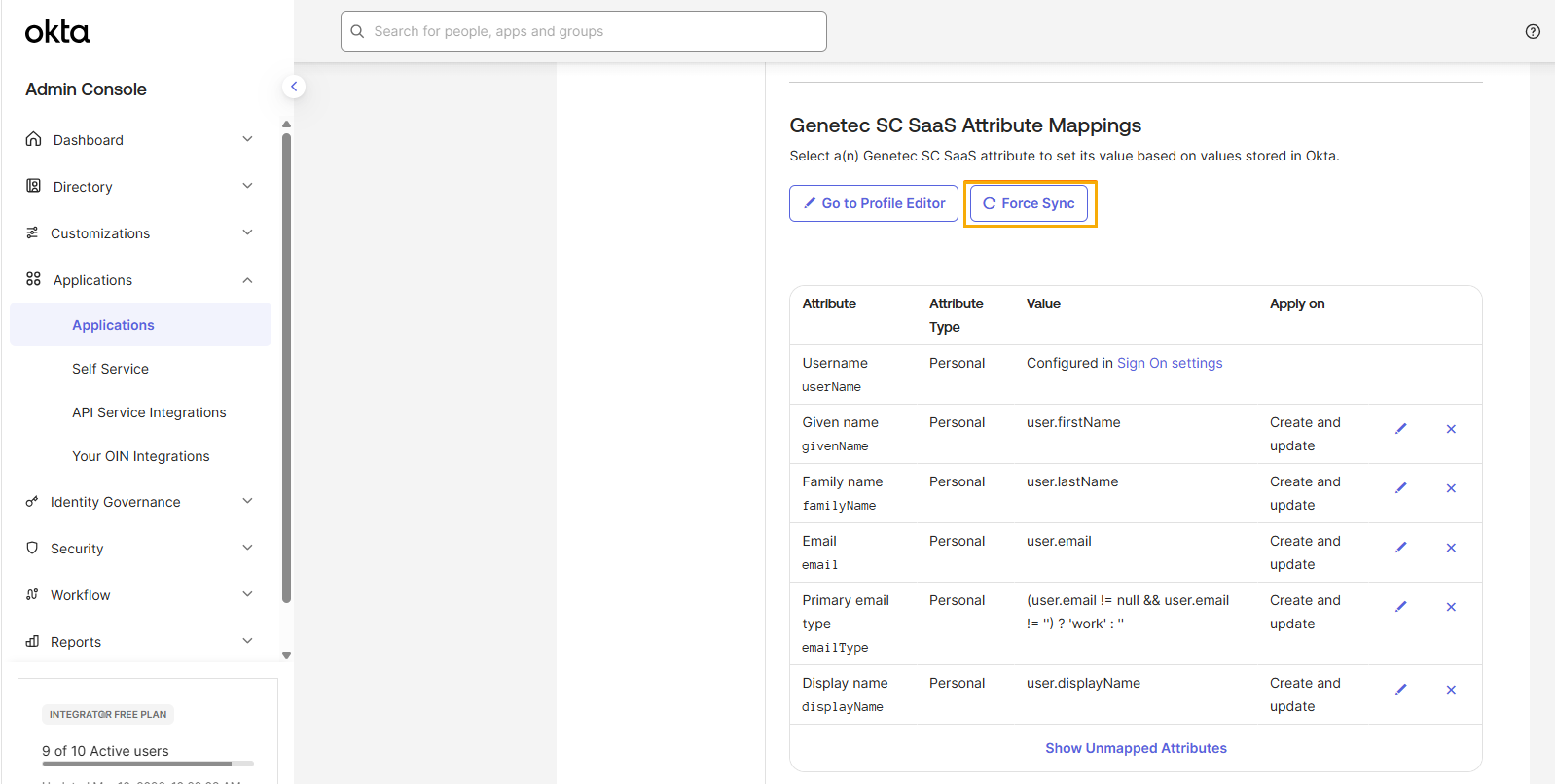Expand the Directory menu chevron
The height and width of the screenshot is (784, 1555).
point(247,186)
